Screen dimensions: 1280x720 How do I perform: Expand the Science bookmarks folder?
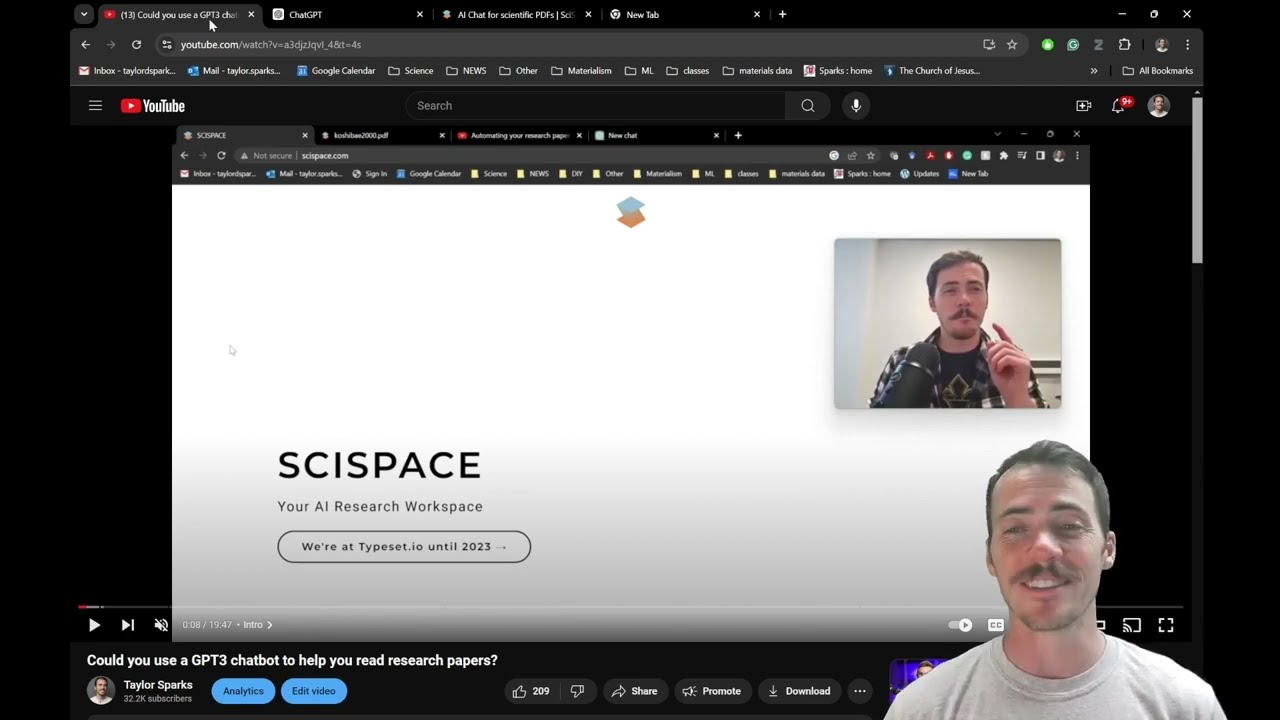411,71
